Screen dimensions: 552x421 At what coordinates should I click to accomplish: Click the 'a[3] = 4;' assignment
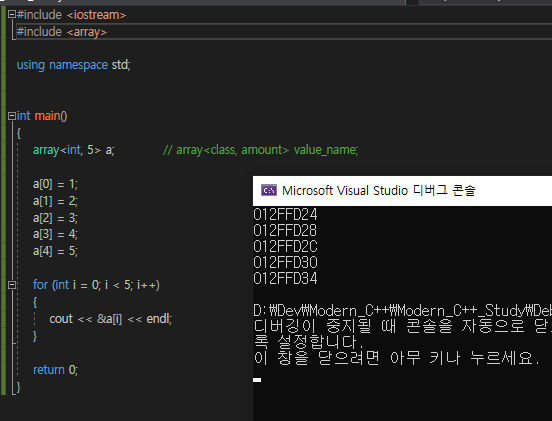55,234
